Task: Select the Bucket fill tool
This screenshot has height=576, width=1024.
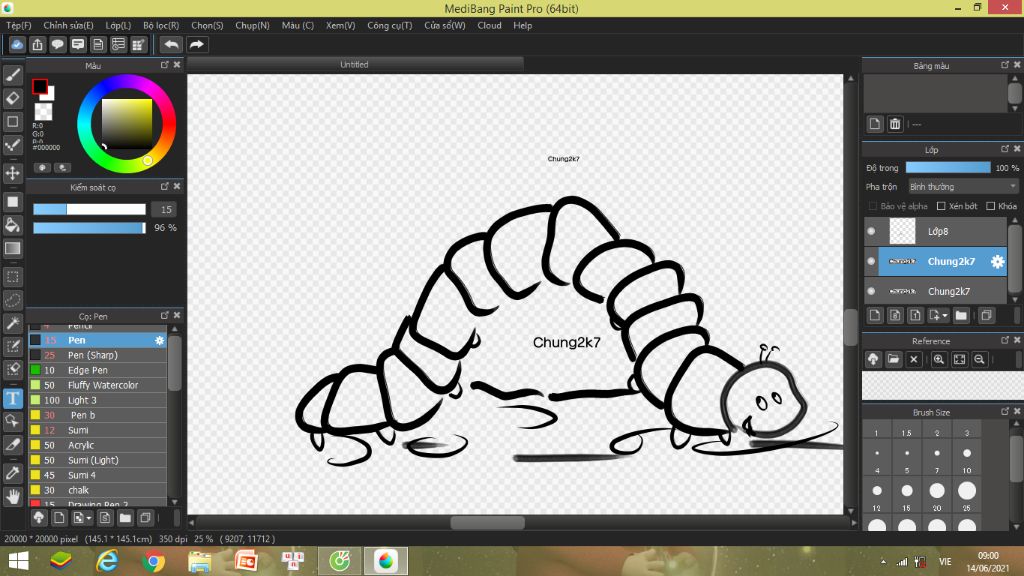Action: [x=12, y=225]
